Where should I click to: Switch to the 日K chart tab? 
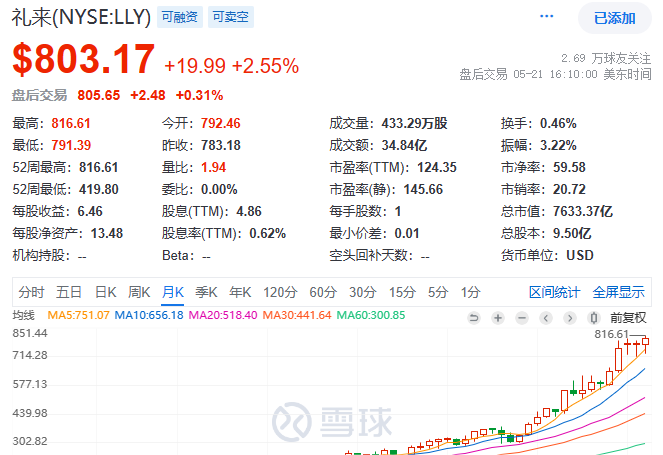(105, 292)
